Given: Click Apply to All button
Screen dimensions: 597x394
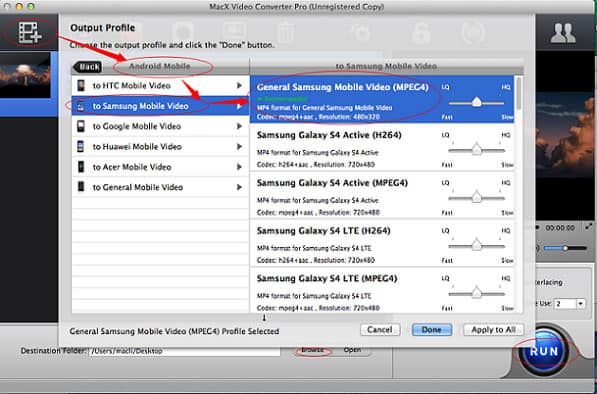Looking at the screenshot, I should (493, 330).
